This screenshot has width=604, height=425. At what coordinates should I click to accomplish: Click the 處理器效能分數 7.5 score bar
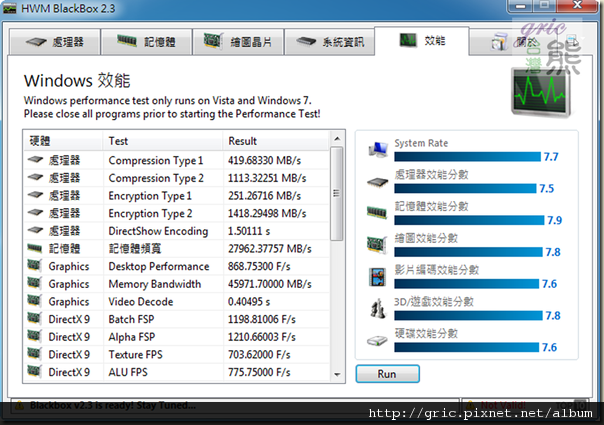[x=465, y=188]
